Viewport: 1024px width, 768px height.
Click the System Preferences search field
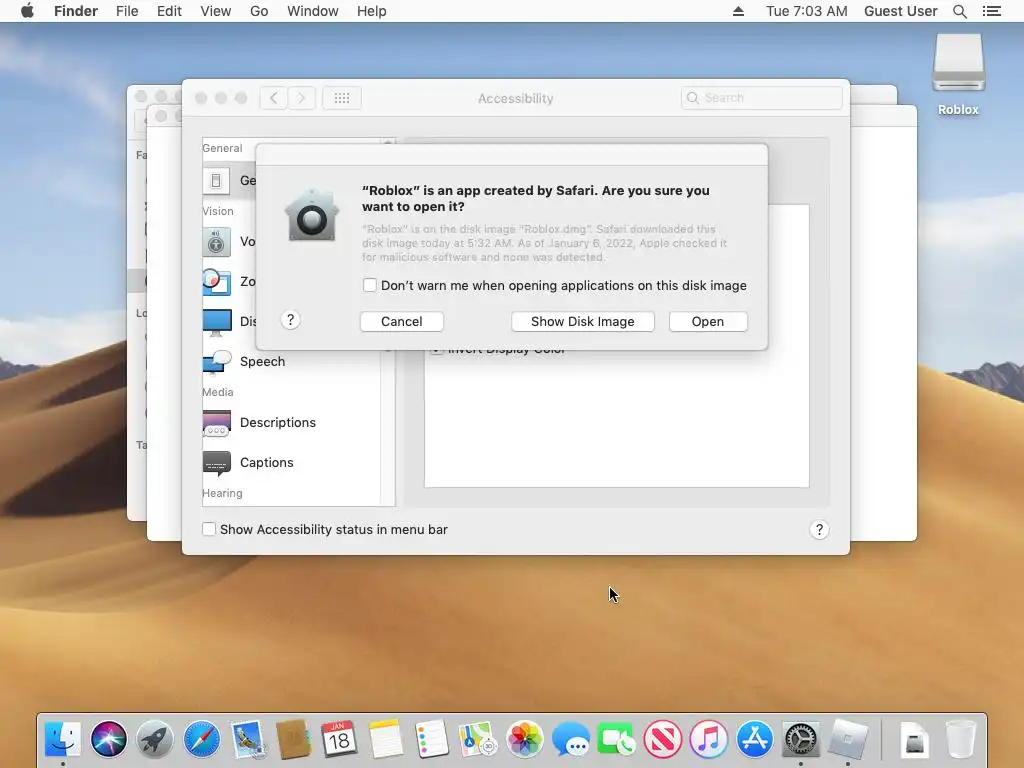click(761, 98)
